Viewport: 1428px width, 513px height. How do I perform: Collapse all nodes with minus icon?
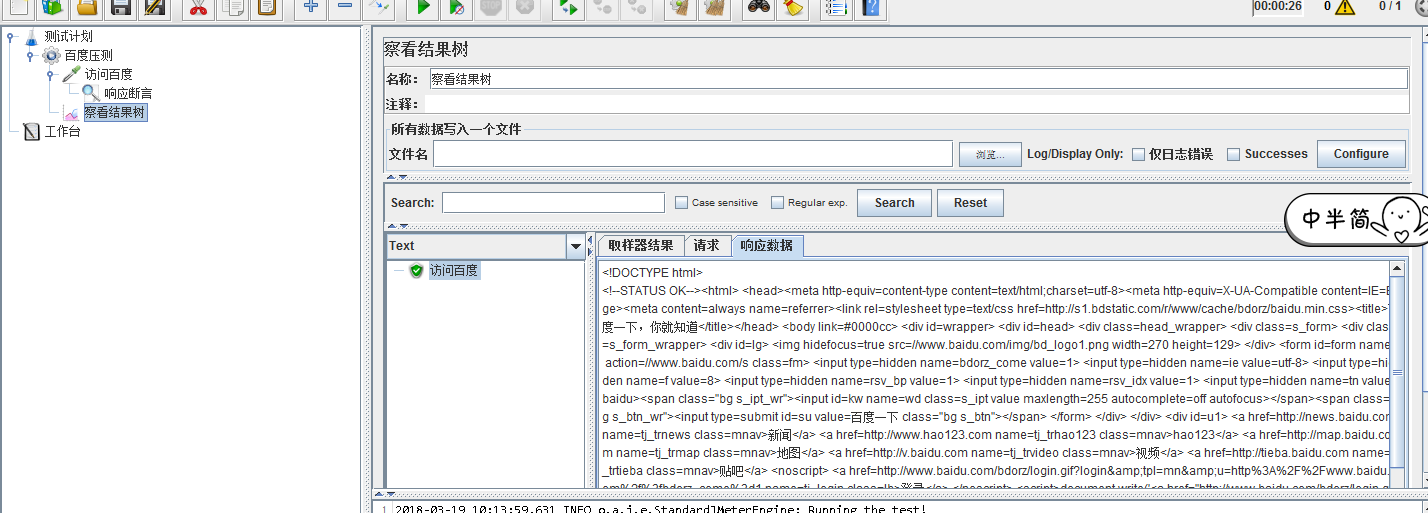tap(345, 8)
